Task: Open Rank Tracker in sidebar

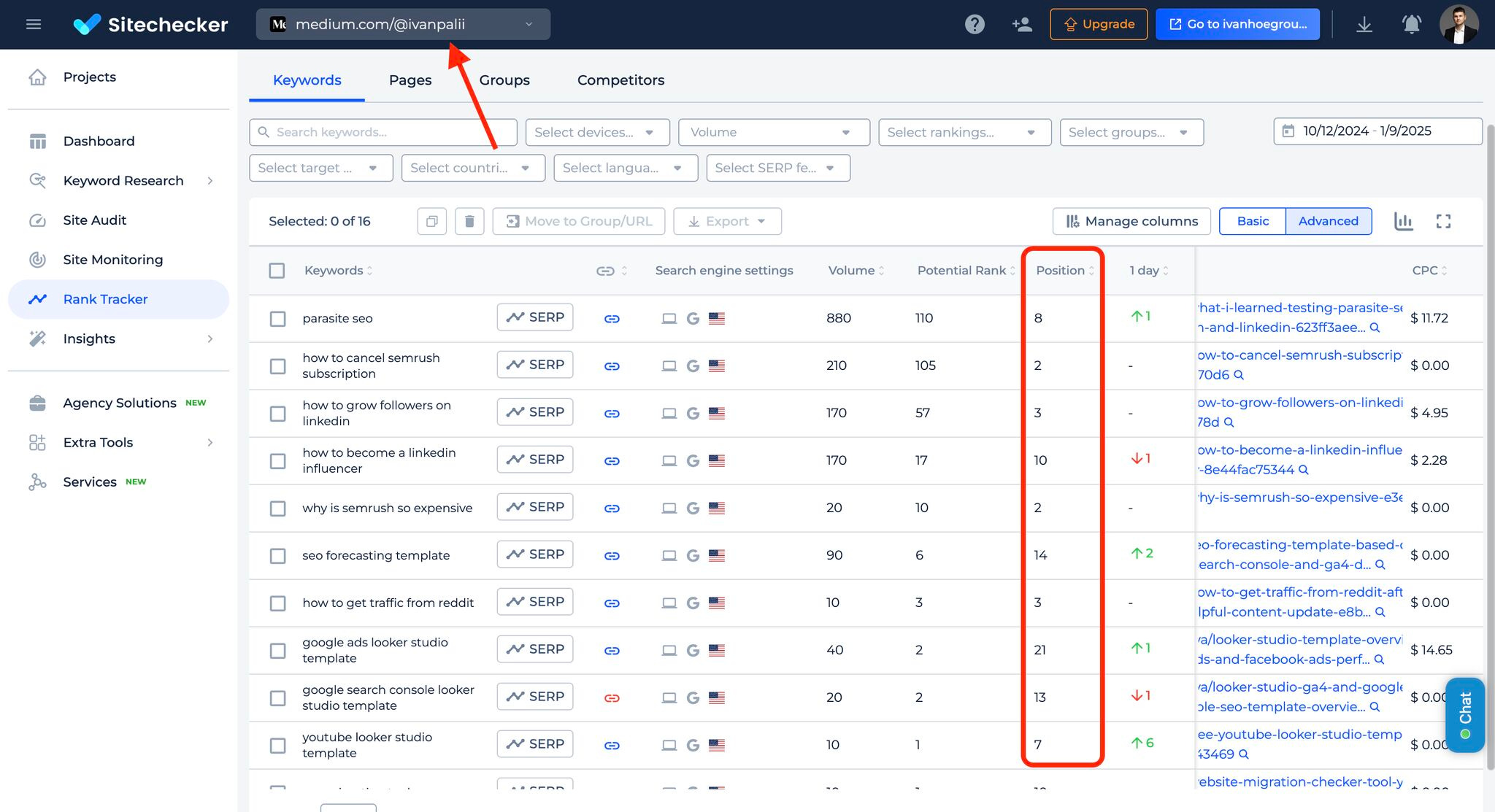Action: click(x=118, y=299)
